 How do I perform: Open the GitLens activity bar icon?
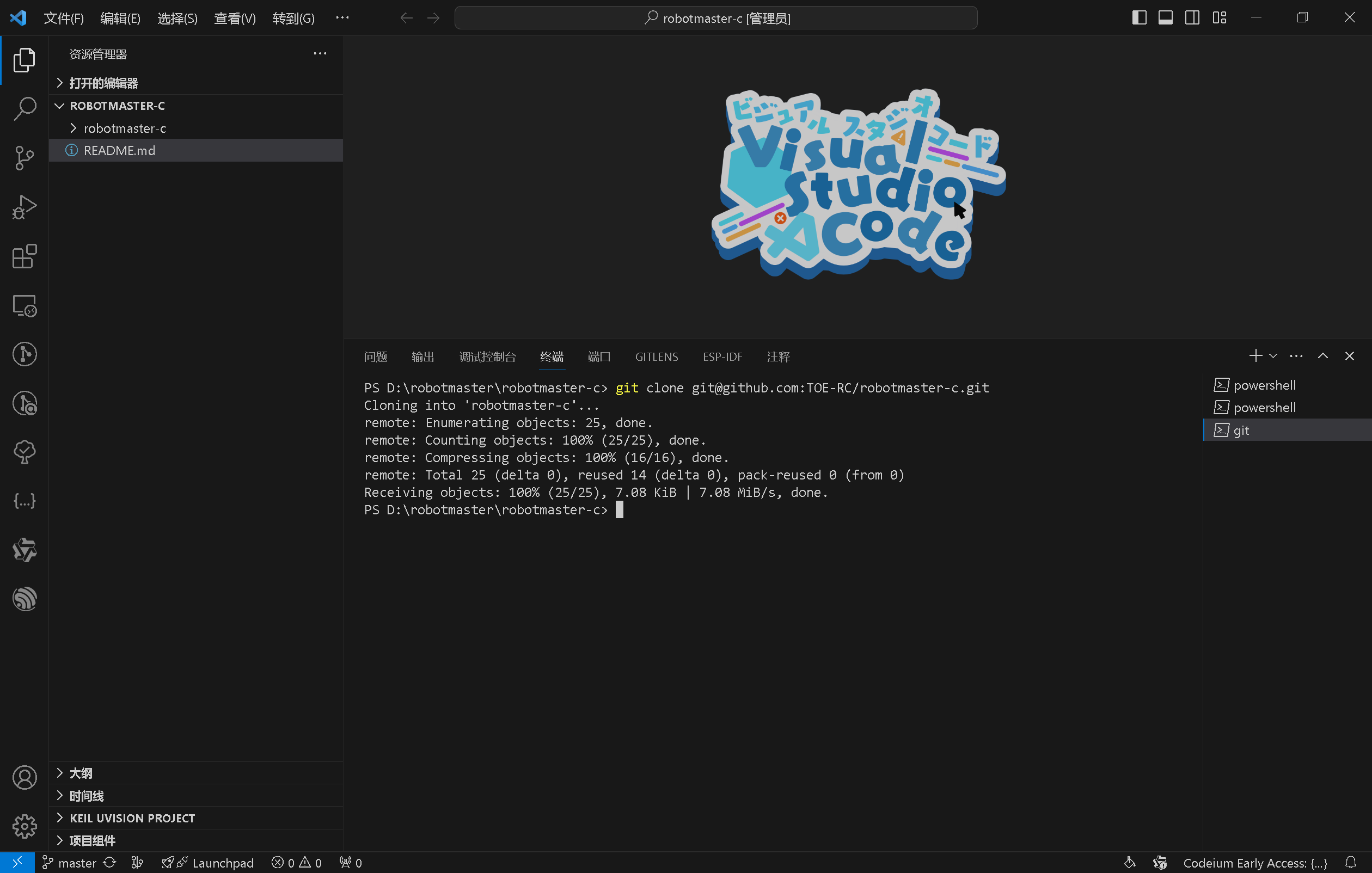[24, 354]
